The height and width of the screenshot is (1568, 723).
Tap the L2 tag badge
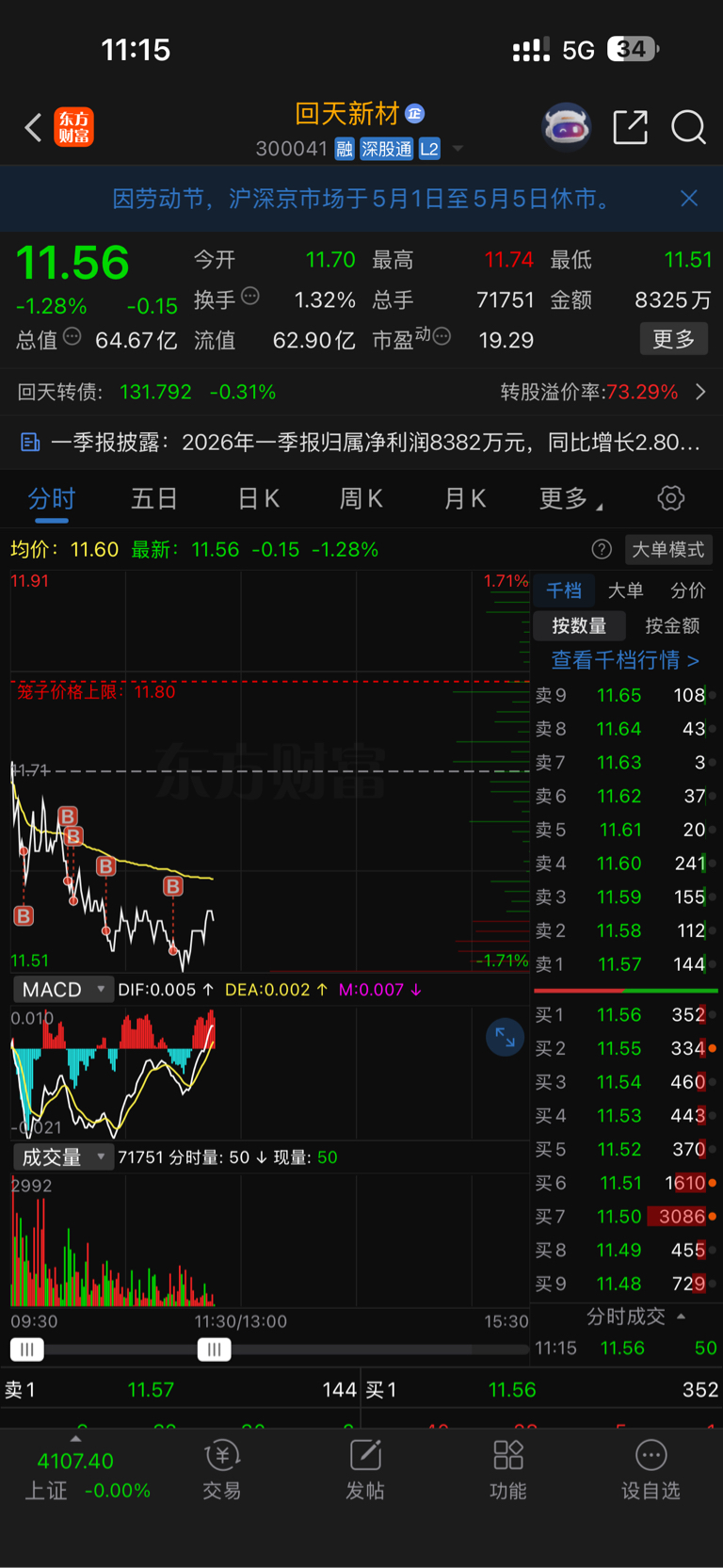point(429,149)
